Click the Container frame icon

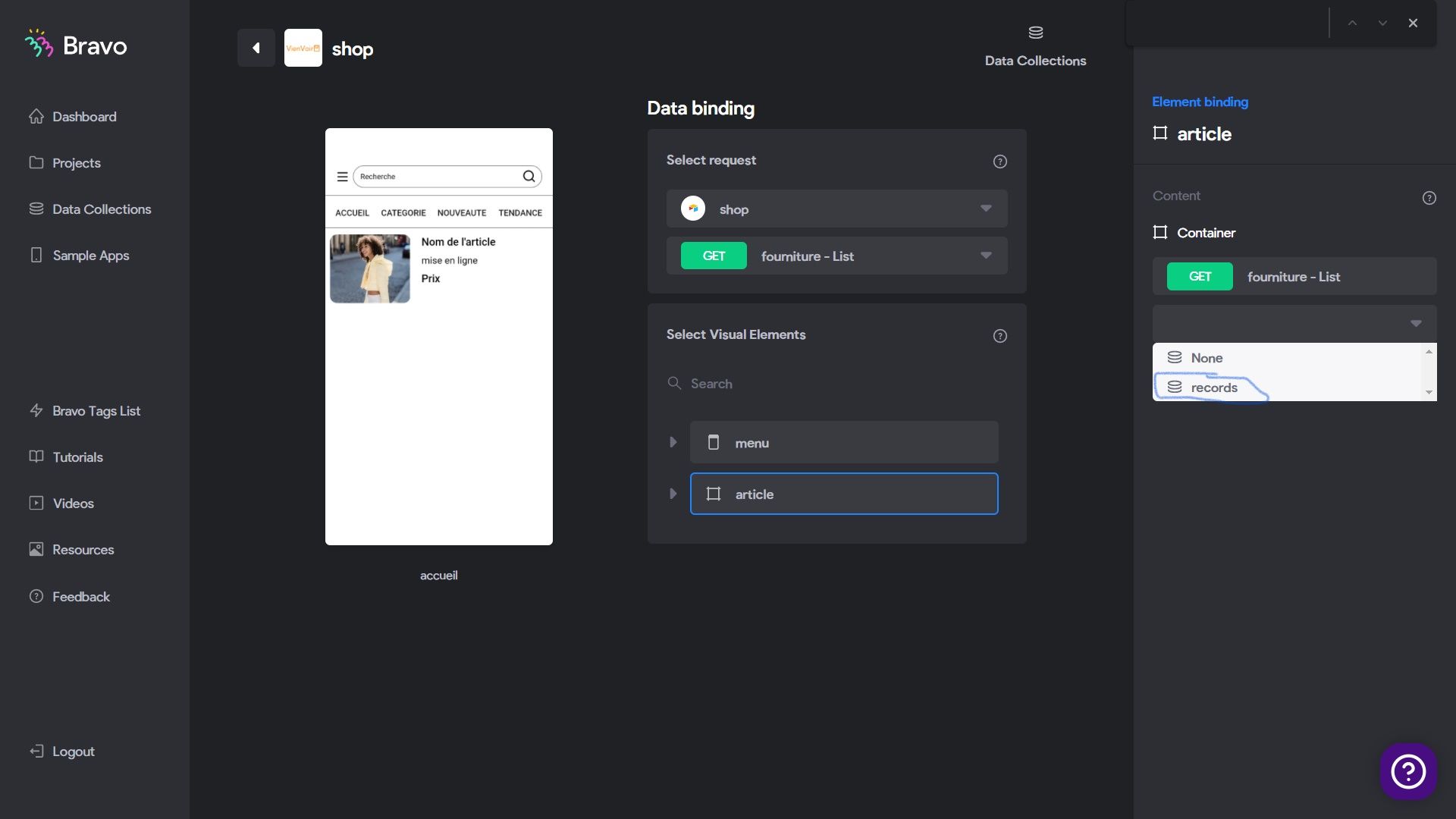[1160, 232]
